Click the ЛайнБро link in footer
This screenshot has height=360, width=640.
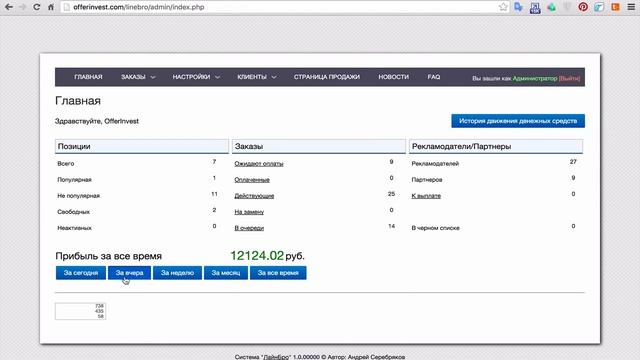point(276,357)
